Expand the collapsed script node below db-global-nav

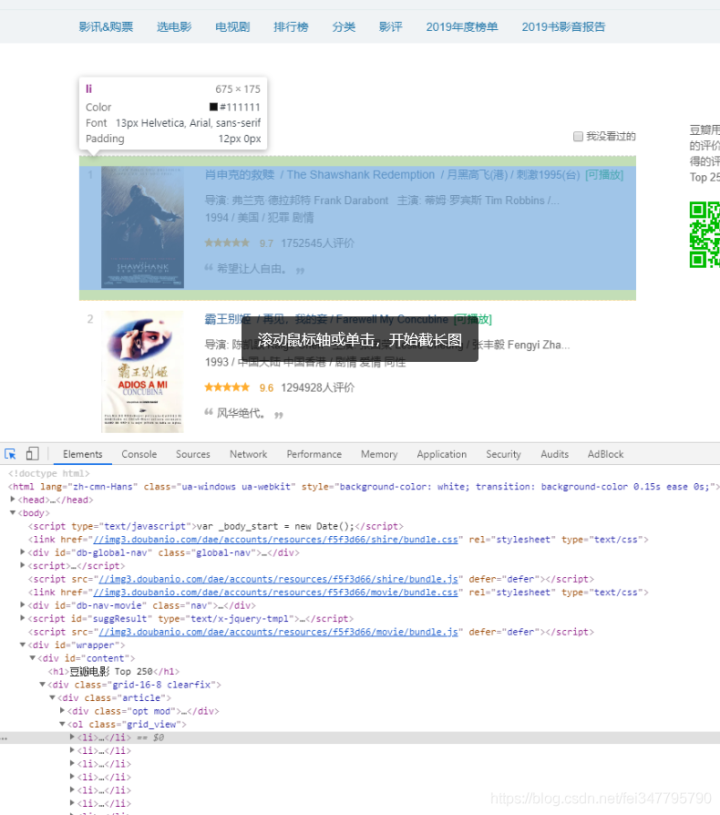[x=22, y=565]
